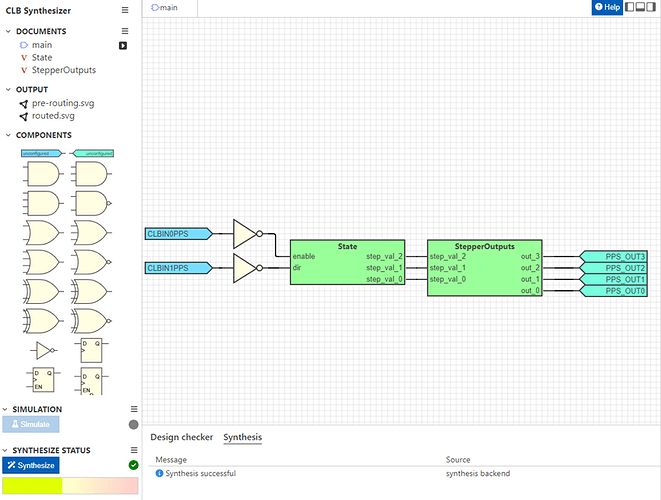
Task: Click the Source column header
Action: [458, 460]
